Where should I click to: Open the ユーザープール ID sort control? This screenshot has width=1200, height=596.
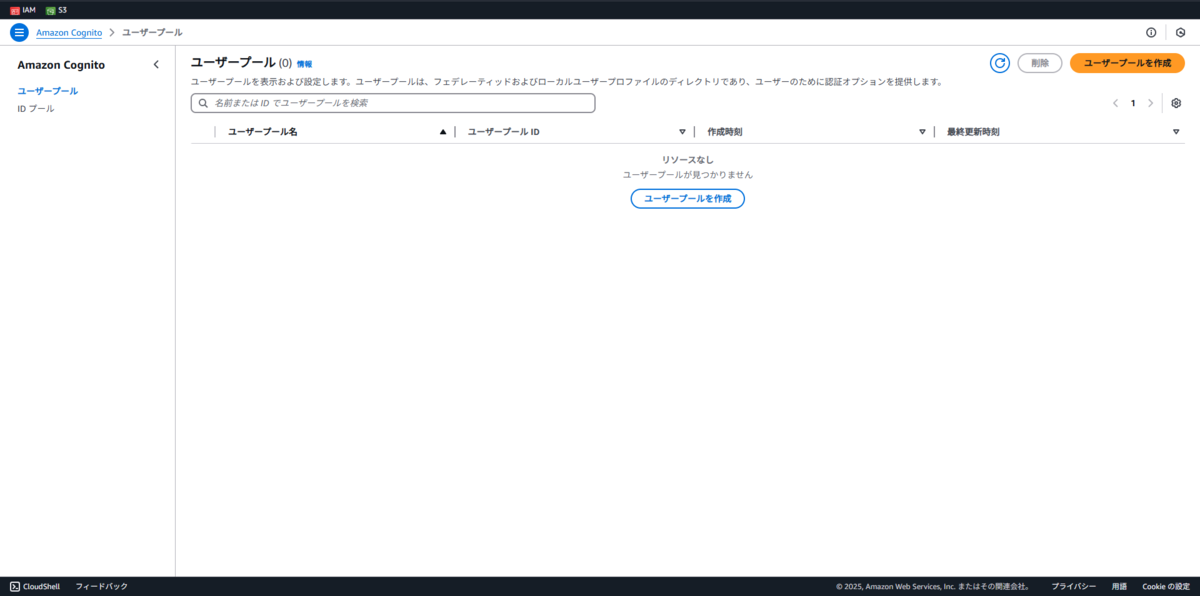(682, 130)
